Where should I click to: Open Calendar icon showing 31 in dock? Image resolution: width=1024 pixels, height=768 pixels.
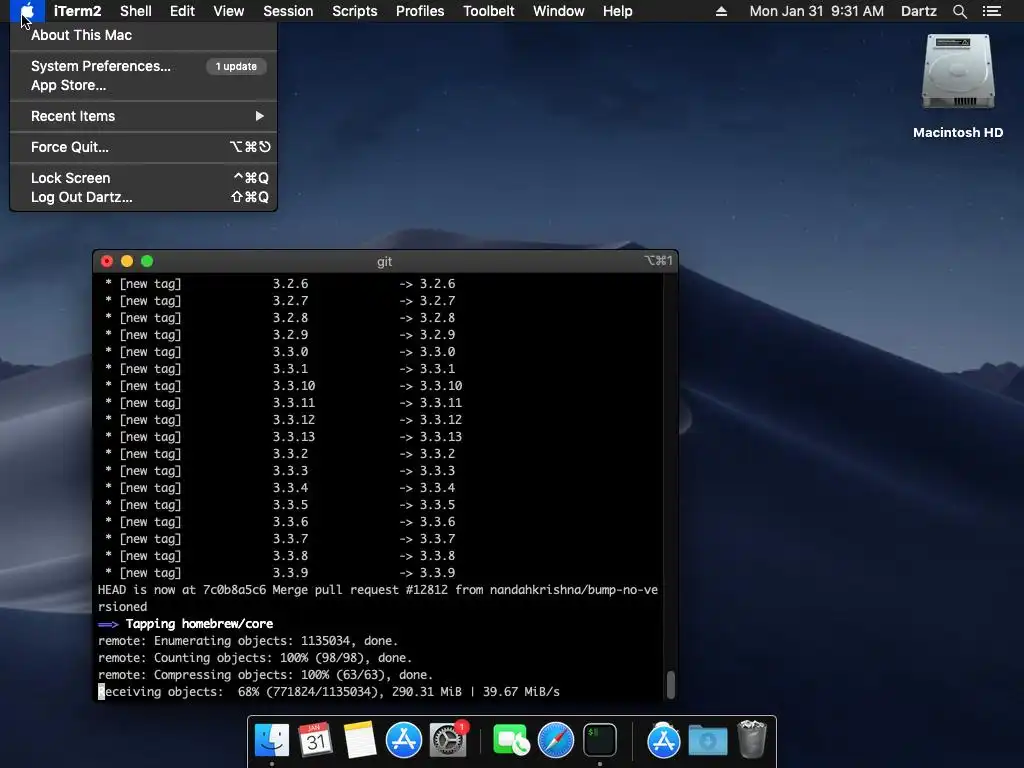(315, 740)
